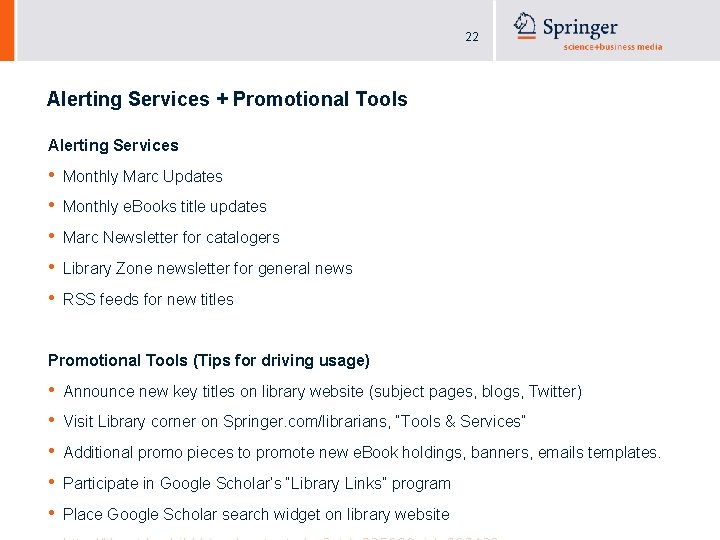Viewport: 720px width, 540px height.
Task: Click Google Scholar's Library Links program line
Action: 257,484
